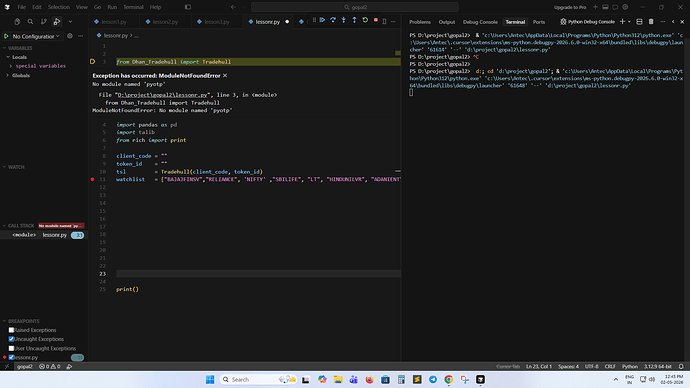Click the plus icon next to Upgrade to Pro
Viewport: 690px width, 388px height.
pos(595,7)
